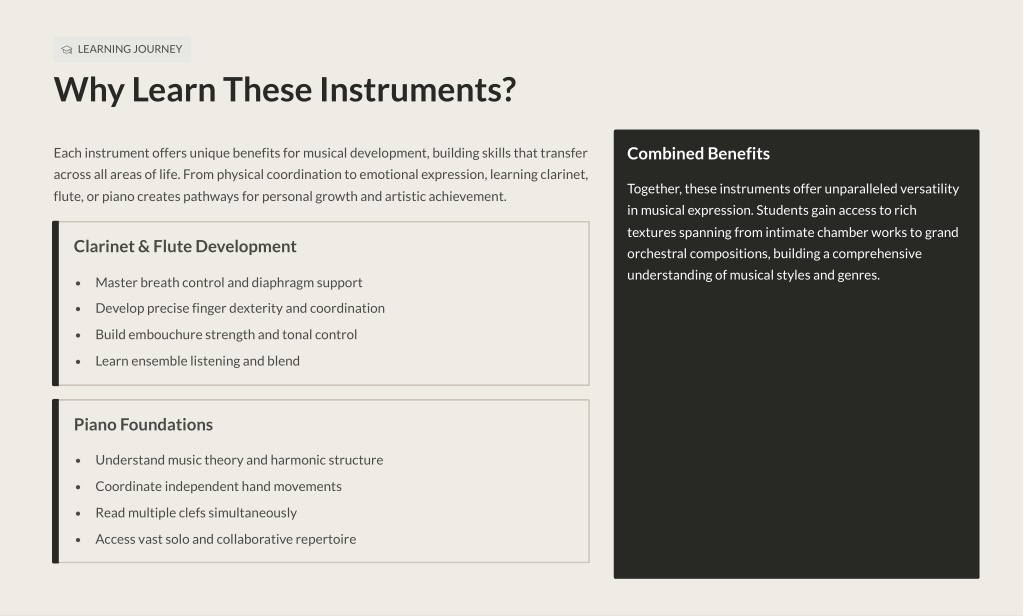Pick 'Read multiple clefs simultaneously' item
The height and width of the screenshot is (616, 1024).
click(x=196, y=513)
